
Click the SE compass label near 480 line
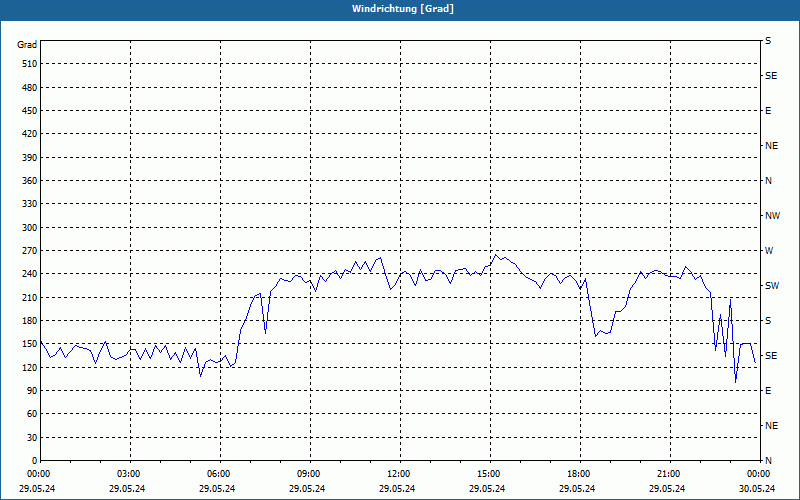[771, 76]
